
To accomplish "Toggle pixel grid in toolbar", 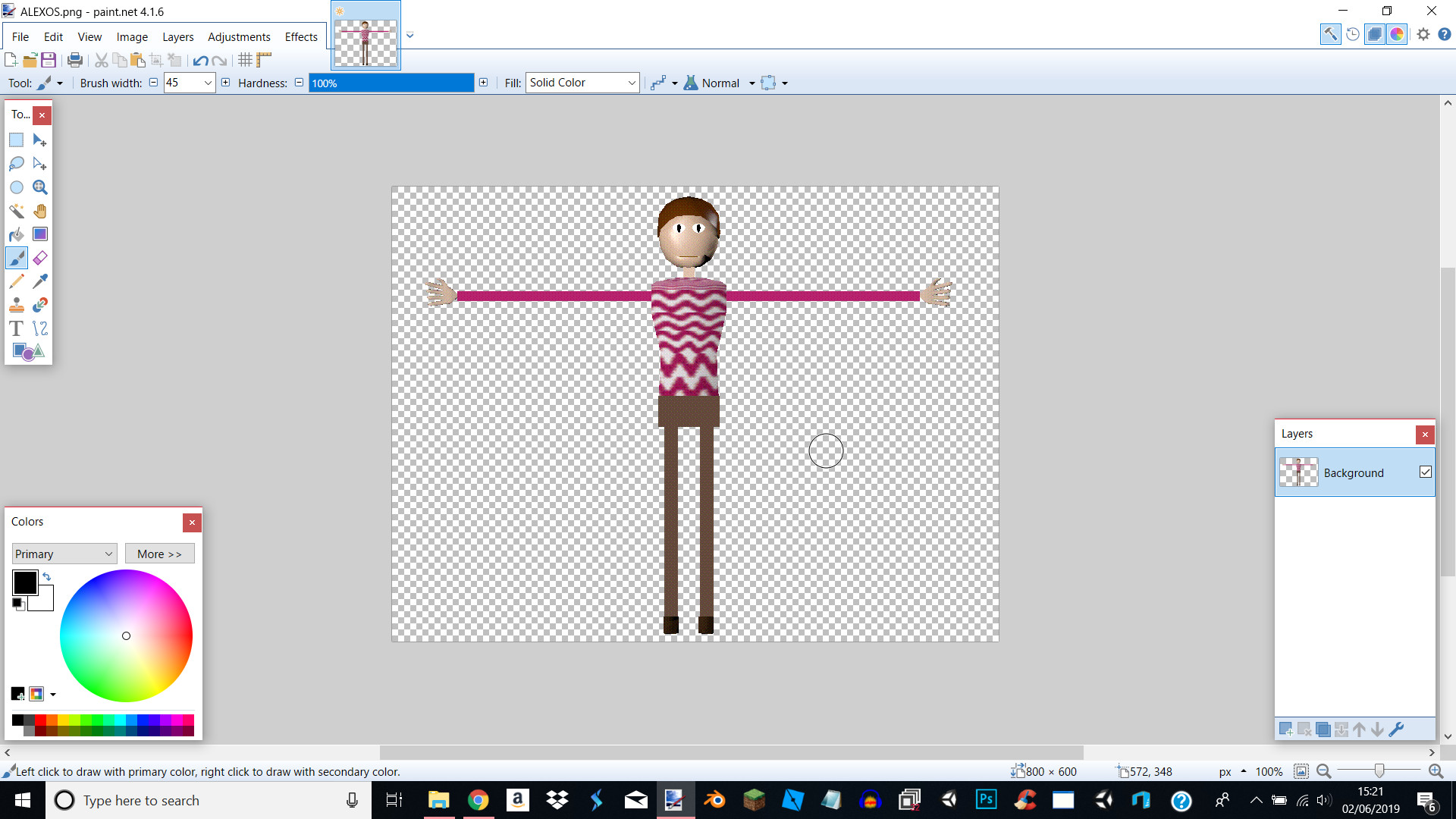I will pyautogui.click(x=244, y=60).
